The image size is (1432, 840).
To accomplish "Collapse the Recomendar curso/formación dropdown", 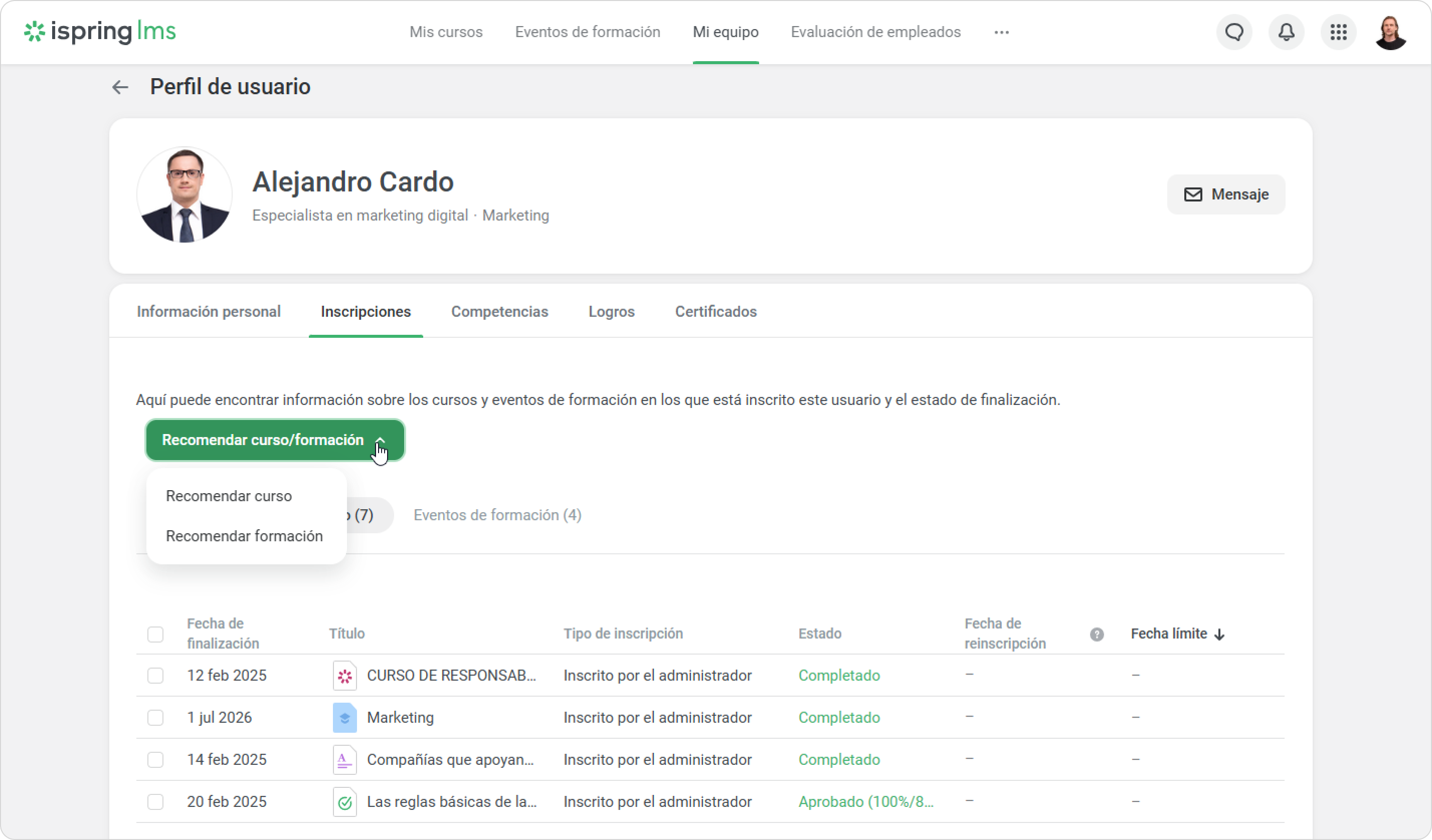I will pyautogui.click(x=275, y=440).
